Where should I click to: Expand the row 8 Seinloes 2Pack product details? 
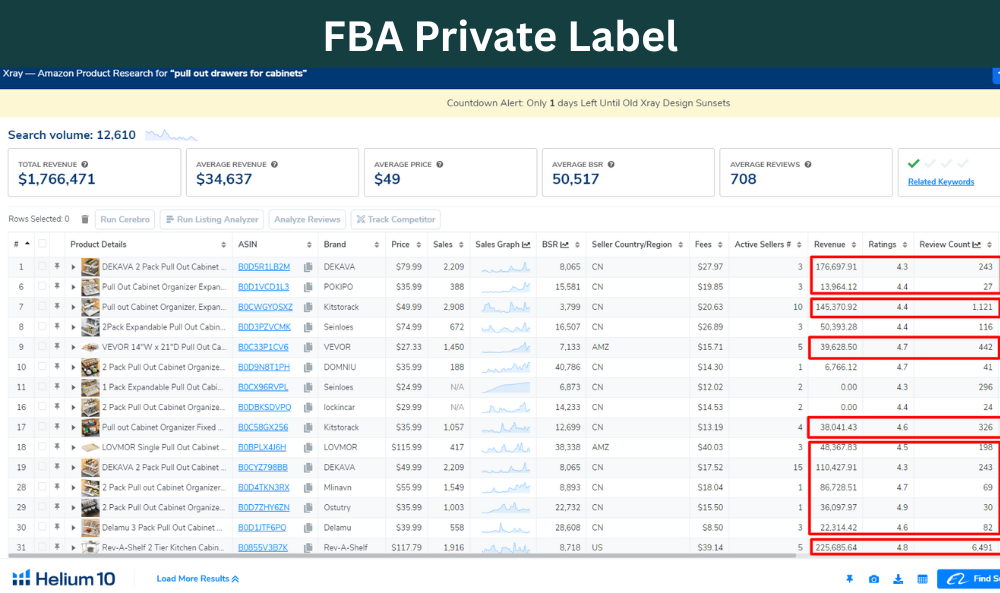[73, 327]
